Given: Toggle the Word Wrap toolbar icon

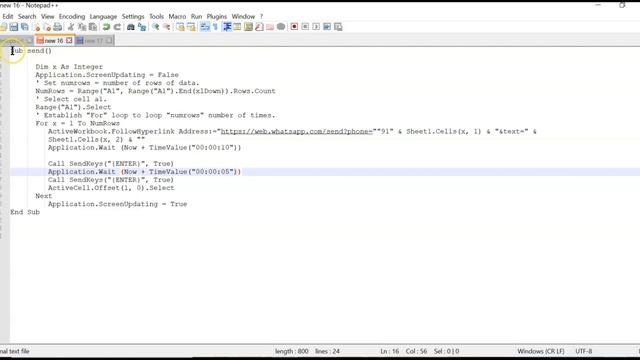Looking at the screenshot, I should (204, 27).
